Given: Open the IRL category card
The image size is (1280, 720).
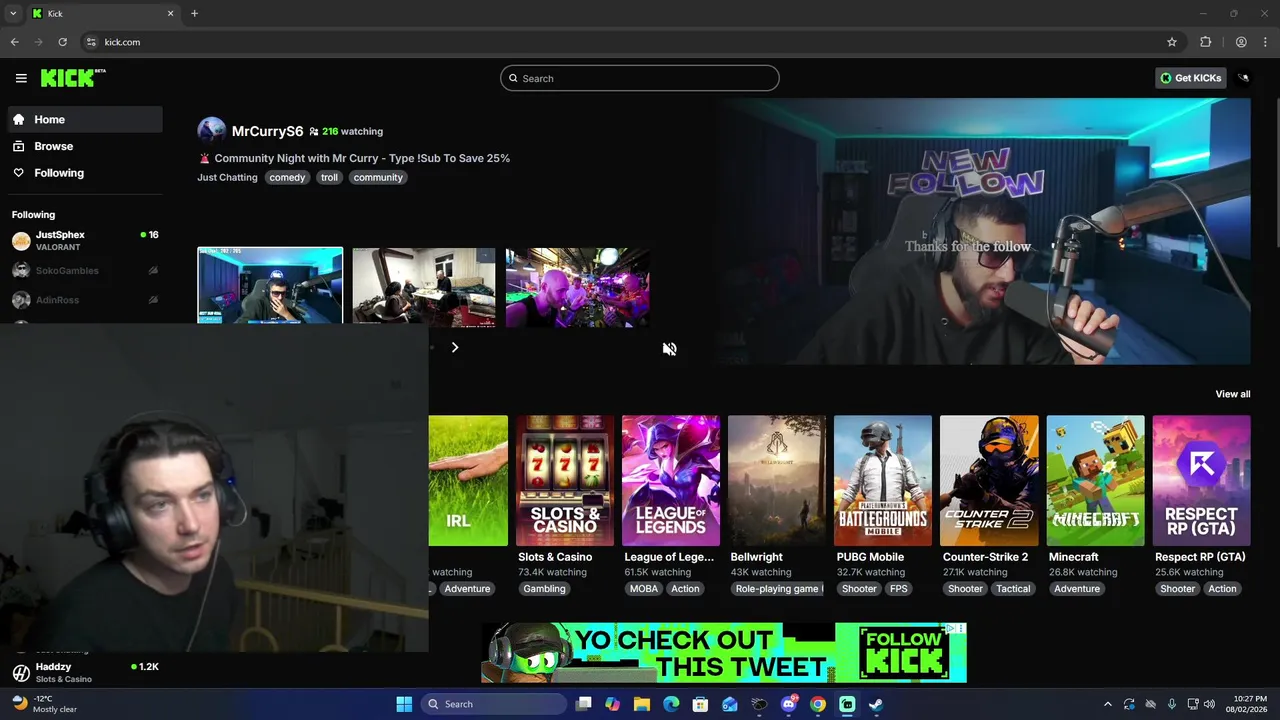Looking at the screenshot, I should (x=468, y=481).
